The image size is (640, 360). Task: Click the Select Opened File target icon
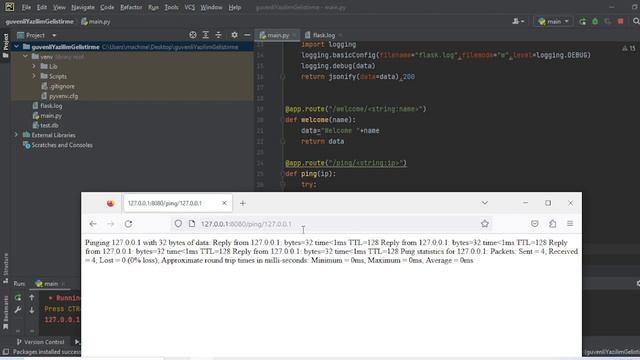[x=193, y=35]
